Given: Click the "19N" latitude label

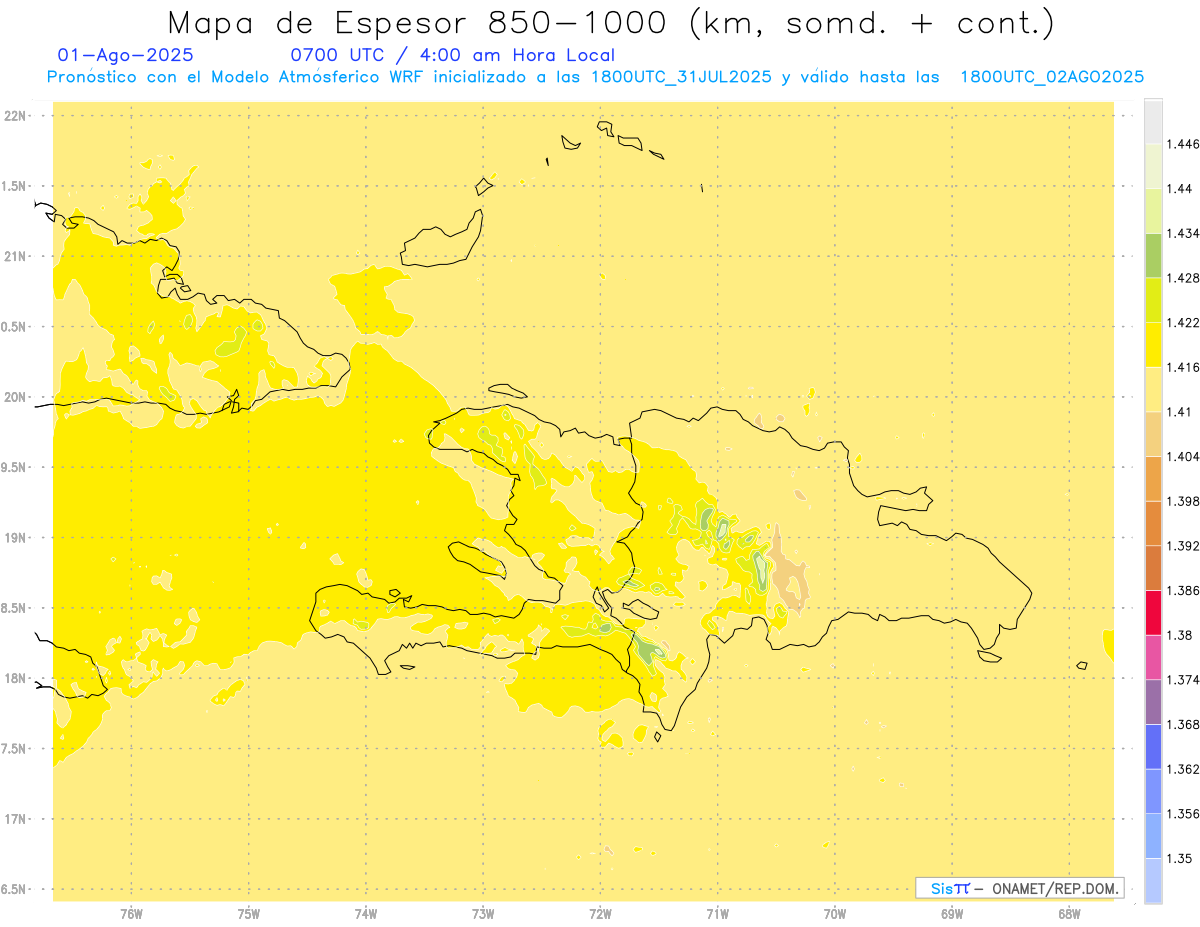Looking at the screenshot, I should [x=17, y=538].
